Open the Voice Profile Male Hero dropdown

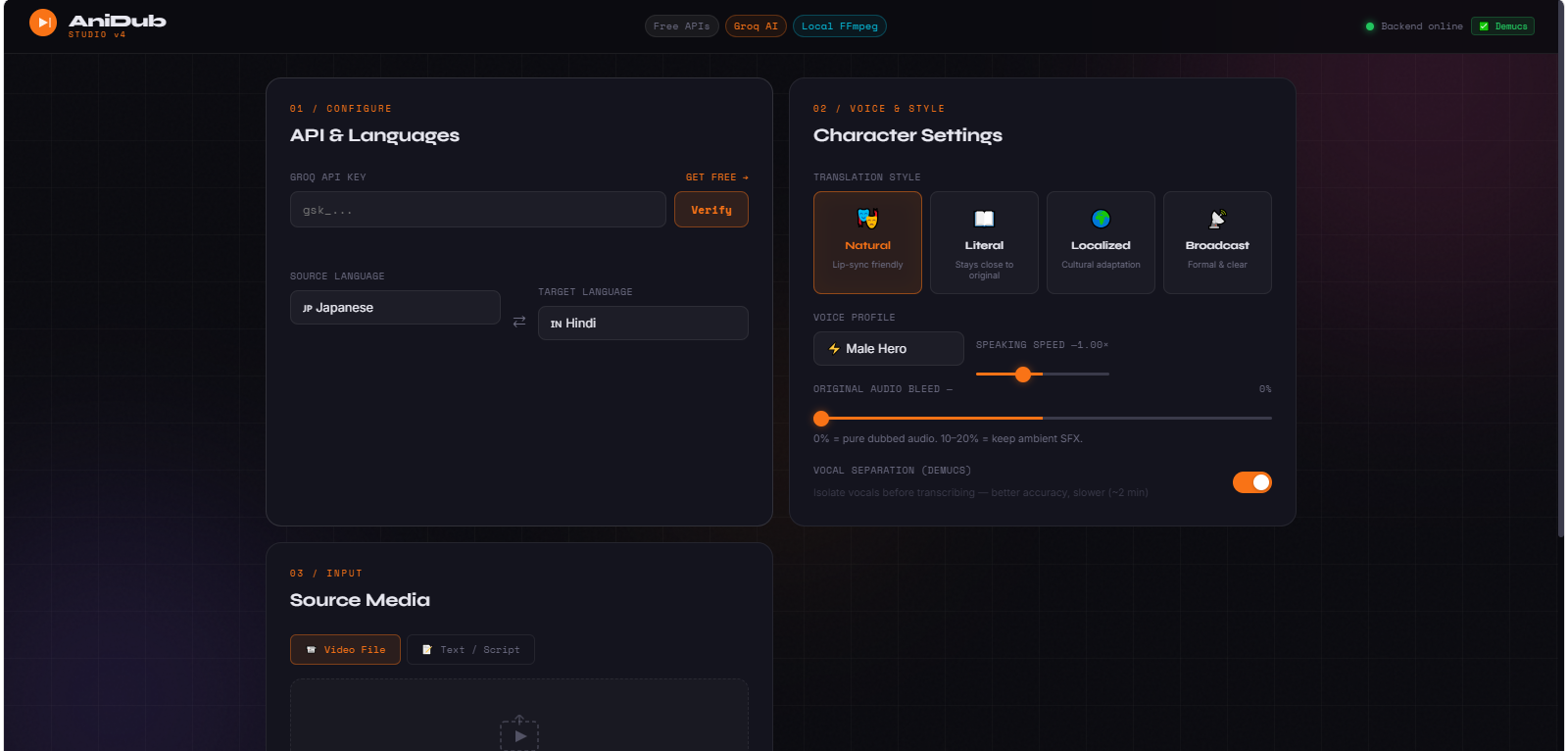tap(889, 348)
